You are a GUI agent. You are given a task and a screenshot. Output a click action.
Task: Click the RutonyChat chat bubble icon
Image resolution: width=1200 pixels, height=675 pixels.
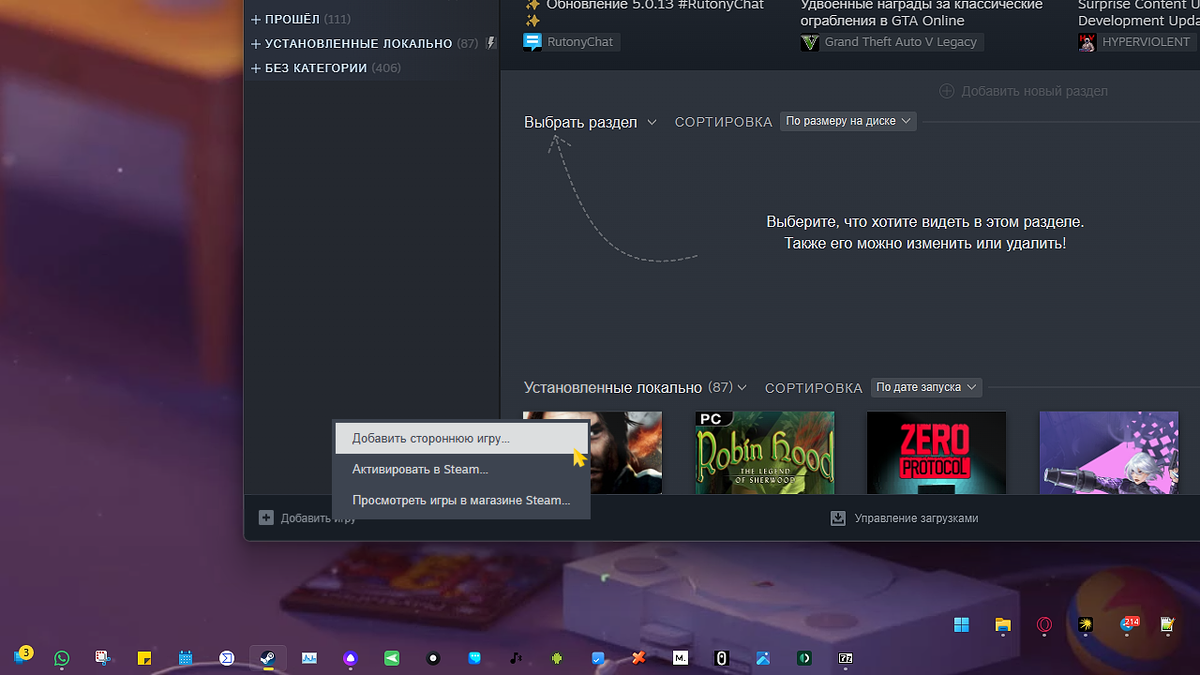(532, 42)
